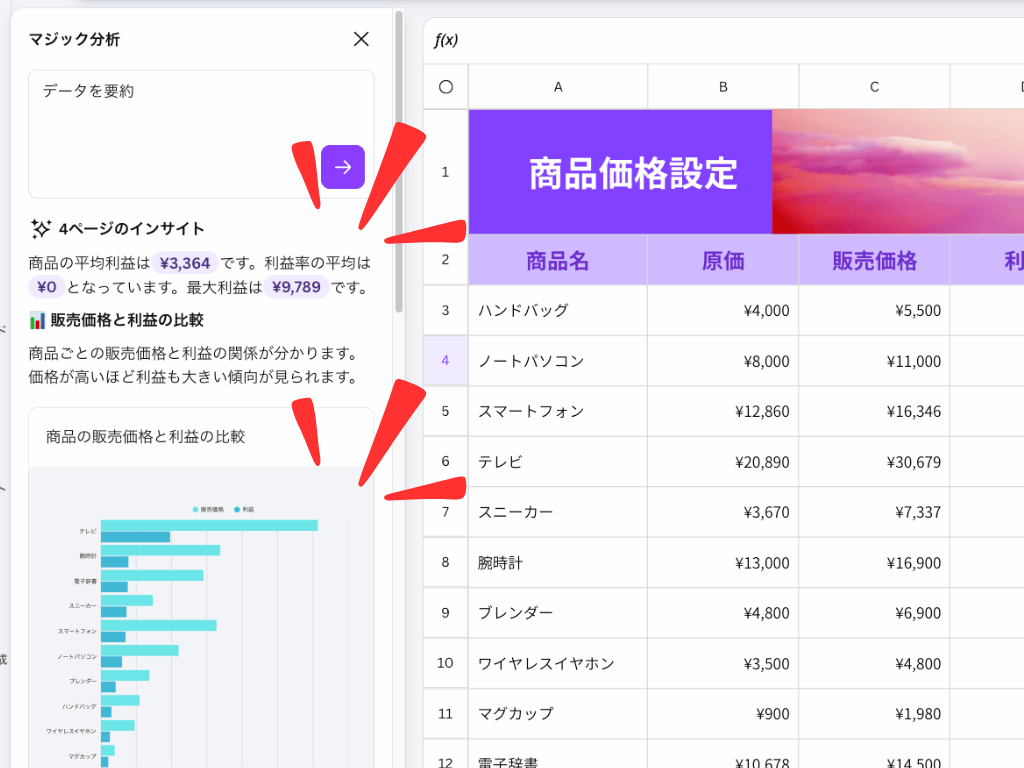Click the 販売価格 header cell

tap(874, 261)
